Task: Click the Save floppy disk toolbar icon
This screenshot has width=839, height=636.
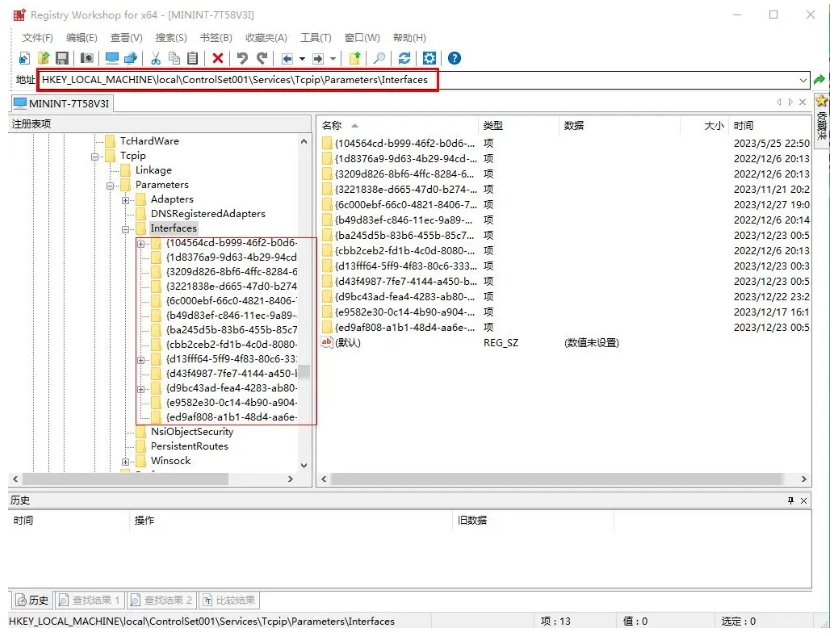Action: pos(62,59)
